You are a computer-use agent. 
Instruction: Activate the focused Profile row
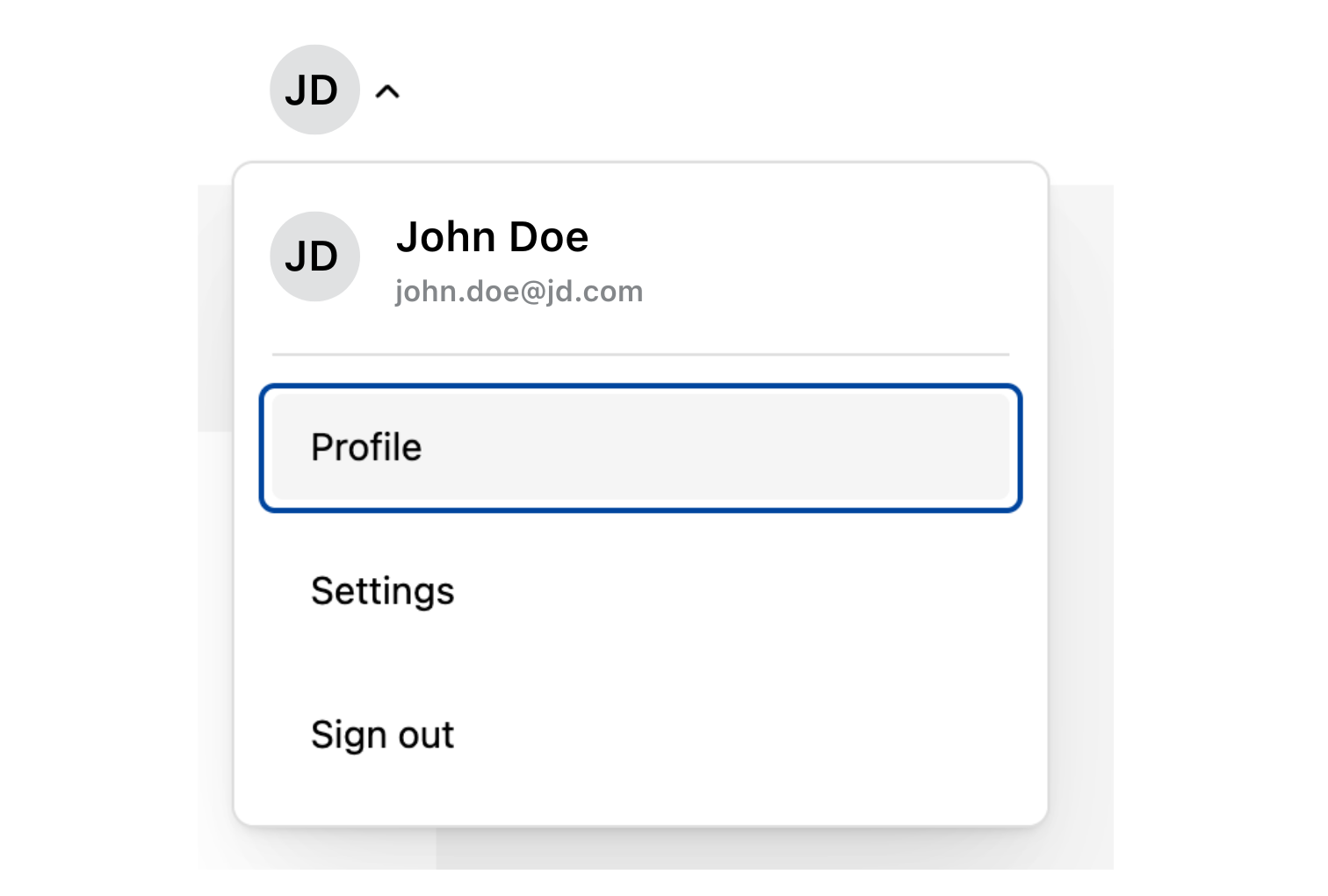click(x=640, y=447)
